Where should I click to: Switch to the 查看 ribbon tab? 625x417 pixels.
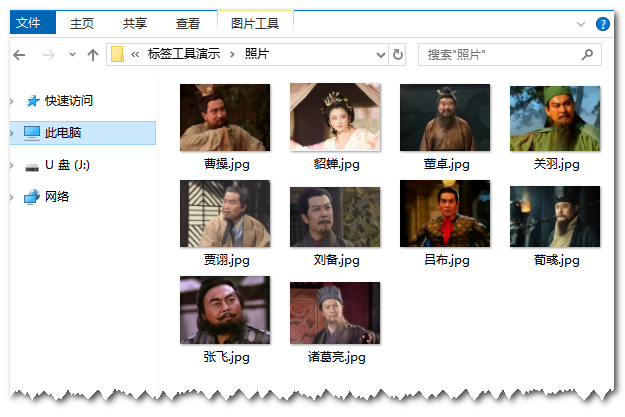[188, 24]
